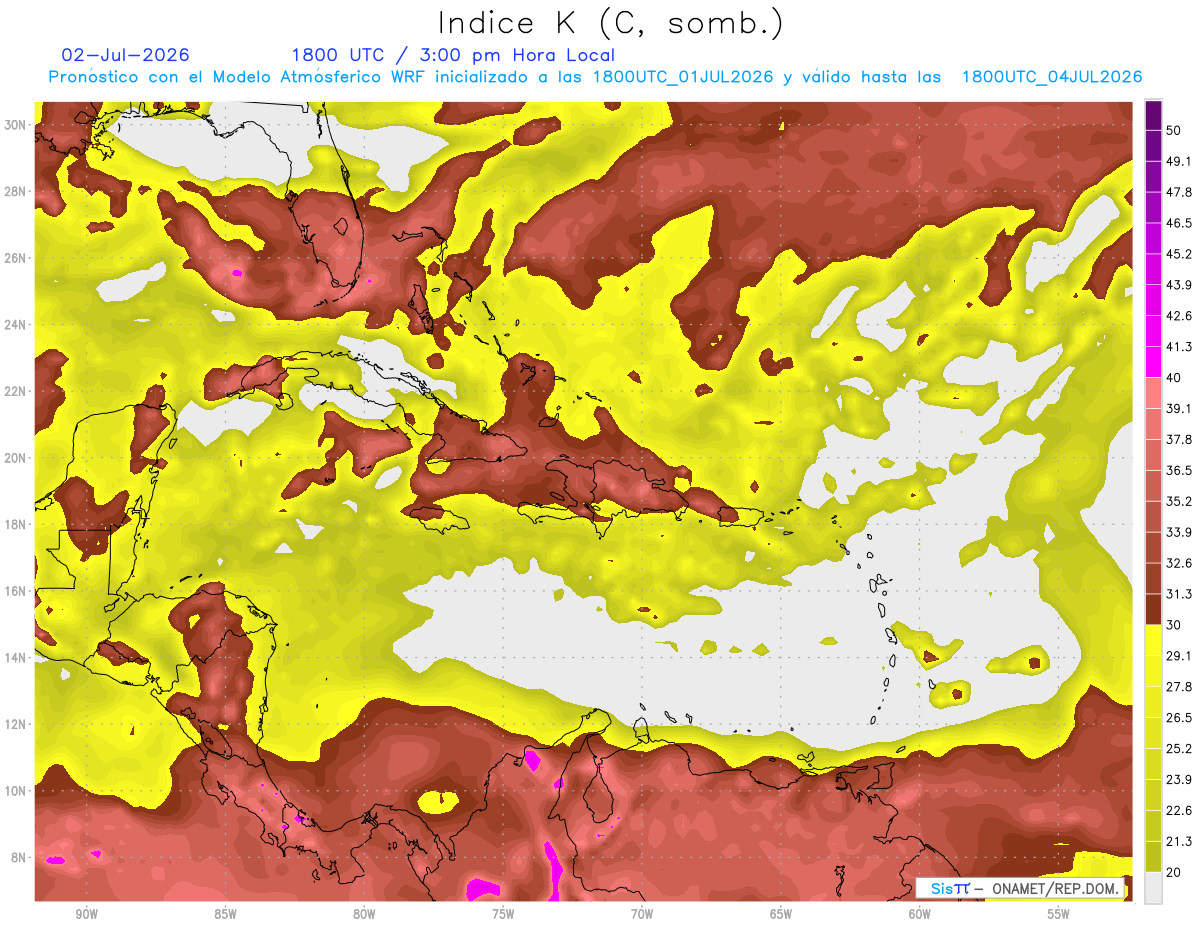Viewport: 1200px width, 927px height.
Task: Click the dark brown swatch between 30 and 31.3
Action: coord(1153,609)
